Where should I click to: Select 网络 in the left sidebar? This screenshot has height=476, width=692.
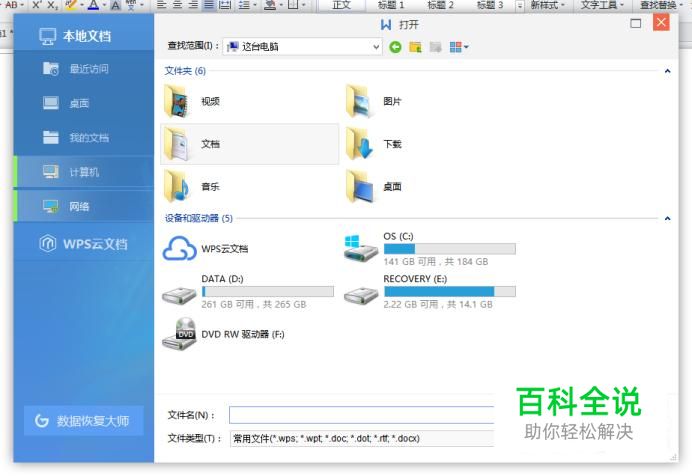click(84, 206)
